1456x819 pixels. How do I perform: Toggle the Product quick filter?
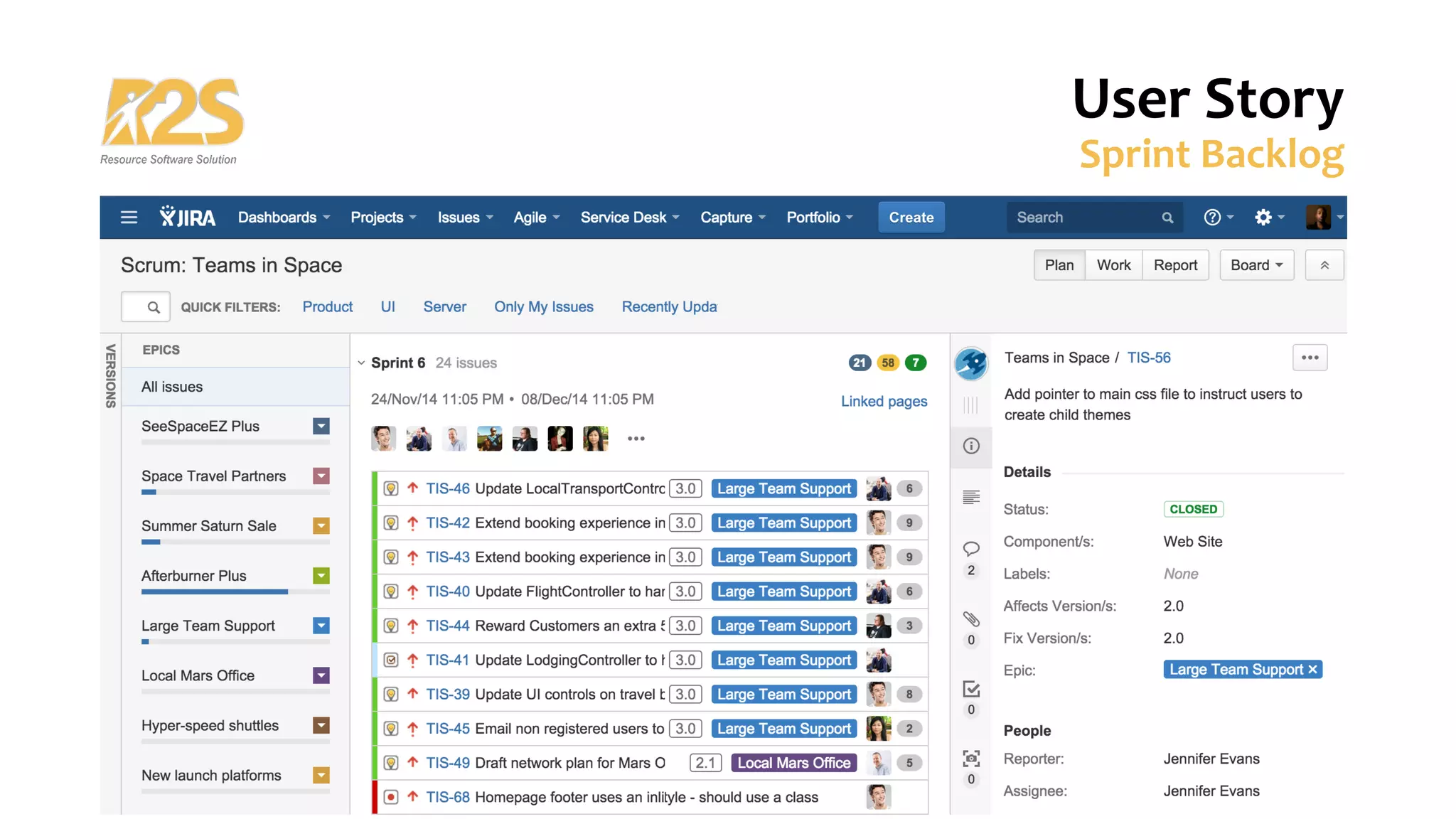pyautogui.click(x=328, y=306)
